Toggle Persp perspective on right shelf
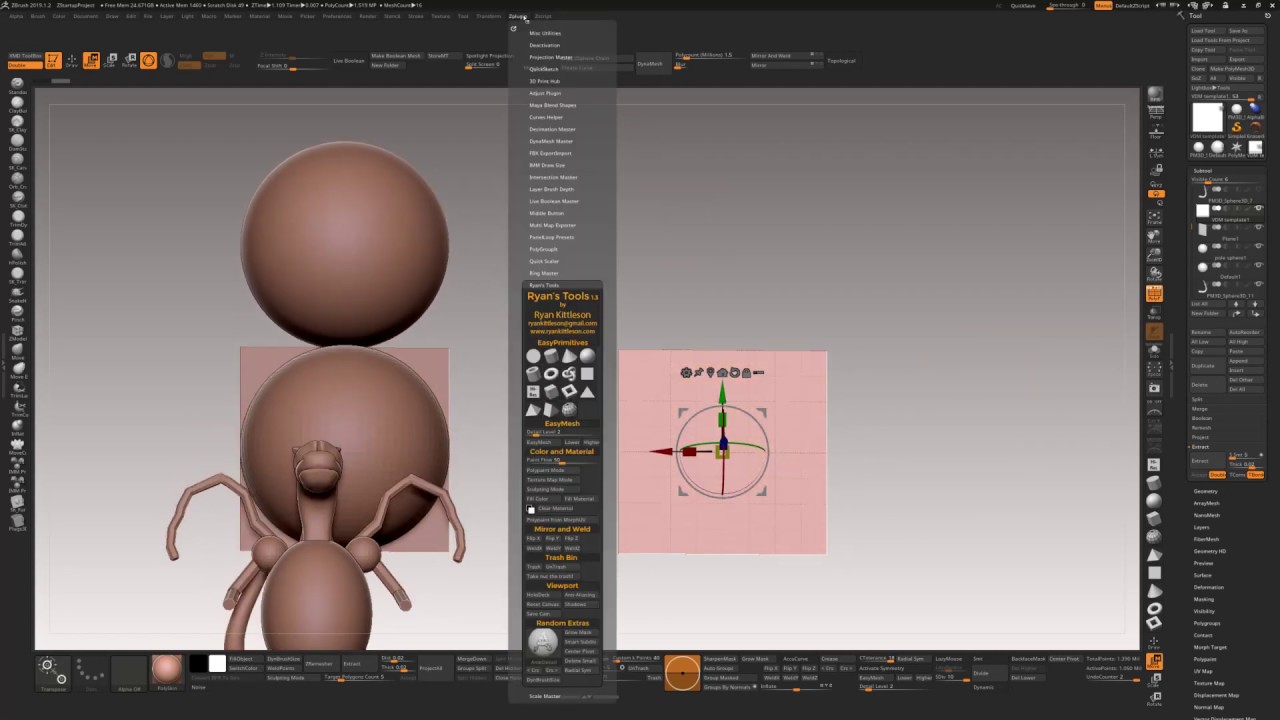The width and height of the screenshot is (1280, 720). (x=1155, y=111)
